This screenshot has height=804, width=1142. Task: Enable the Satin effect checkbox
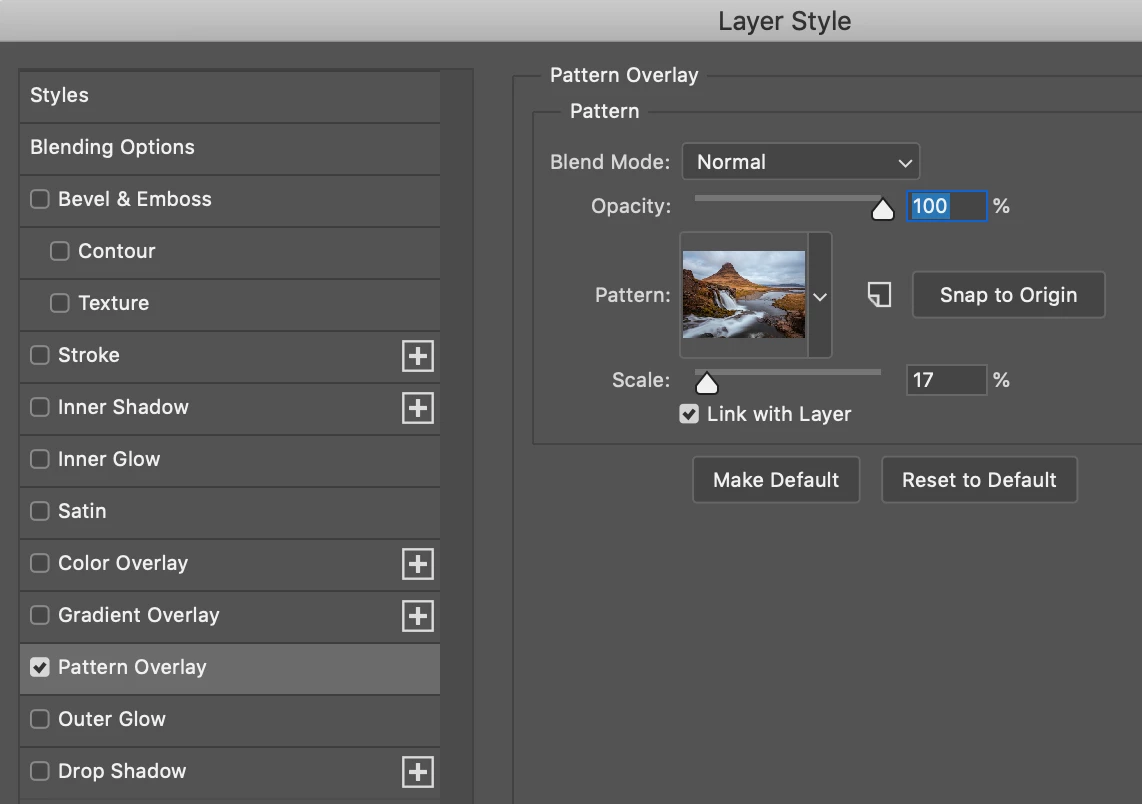(40, 511)
